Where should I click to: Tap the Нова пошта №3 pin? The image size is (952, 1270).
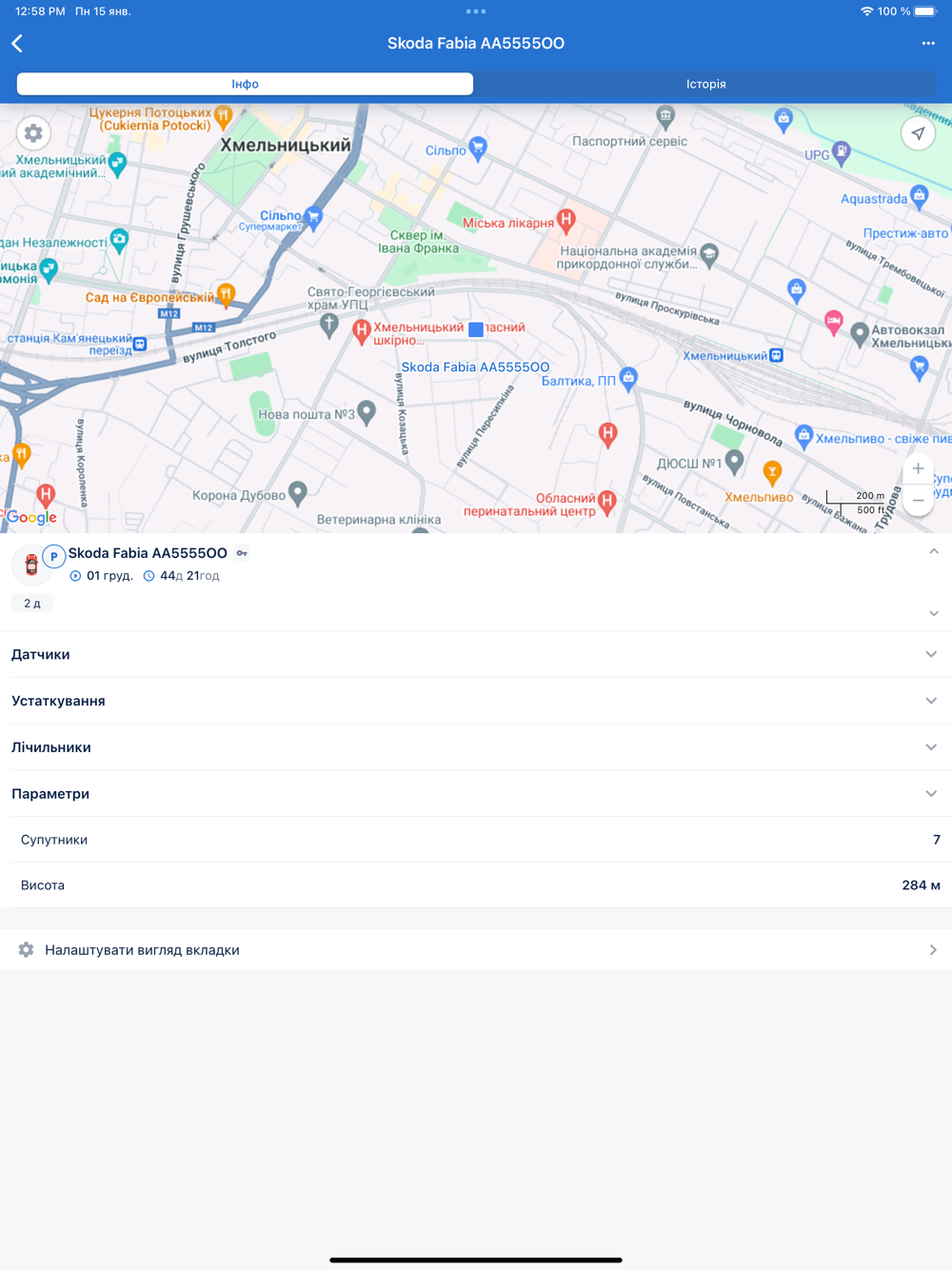click(x=367, y=412)
